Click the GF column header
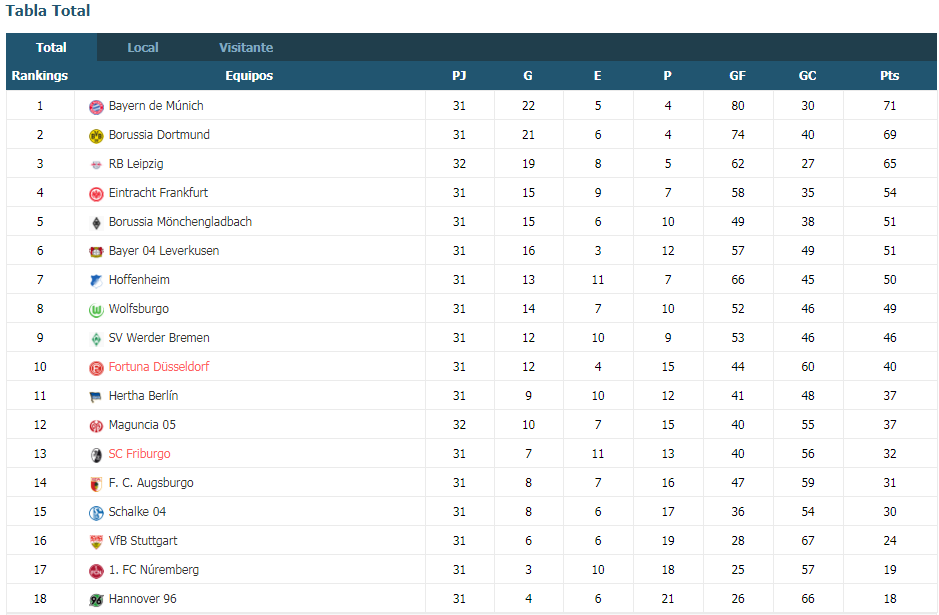This screenshot has width=939, height=615. pos(737,75)
